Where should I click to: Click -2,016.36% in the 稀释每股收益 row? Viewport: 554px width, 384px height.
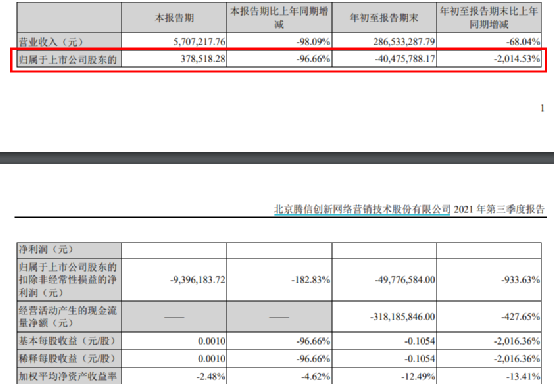point(517,359)
